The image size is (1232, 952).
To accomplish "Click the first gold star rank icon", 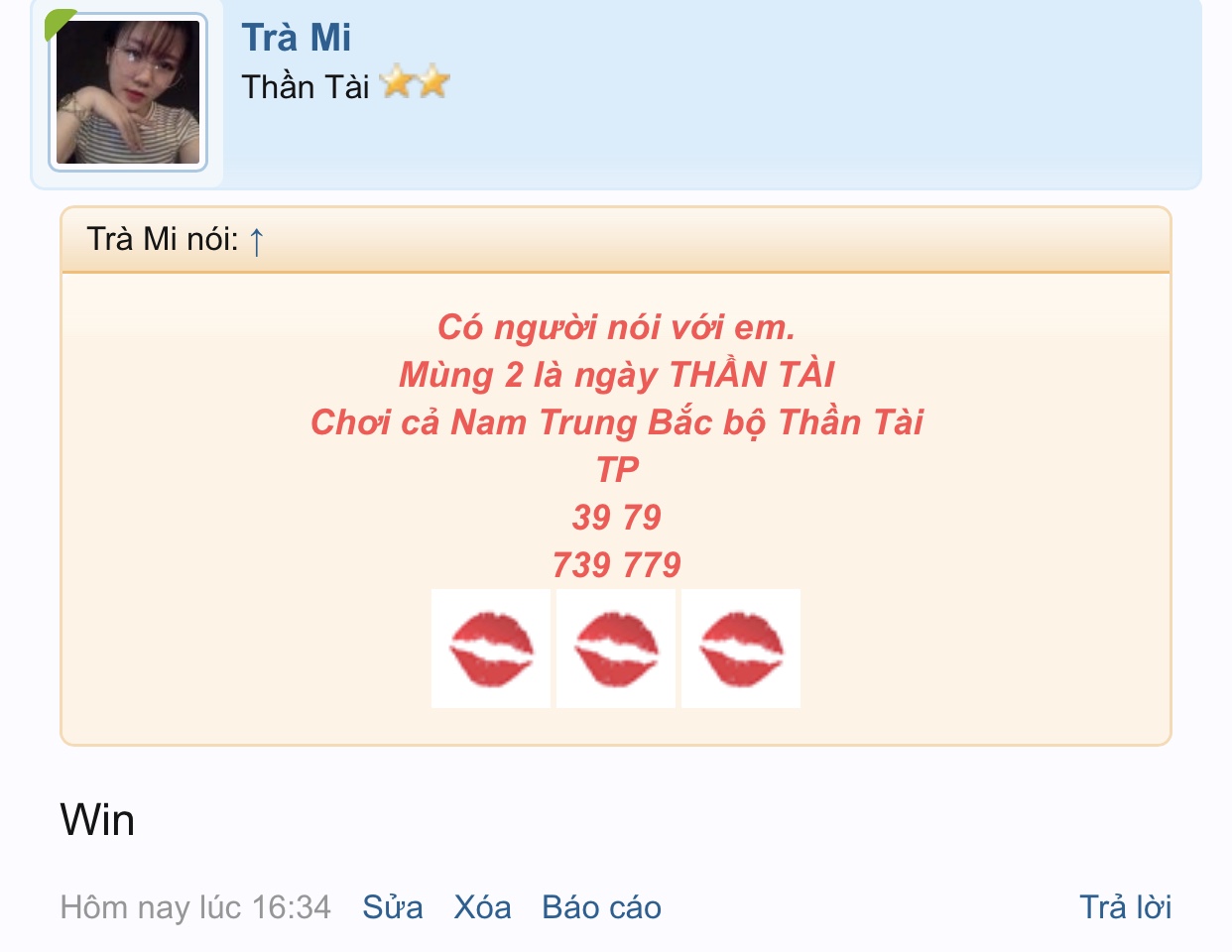I will 397,82.
